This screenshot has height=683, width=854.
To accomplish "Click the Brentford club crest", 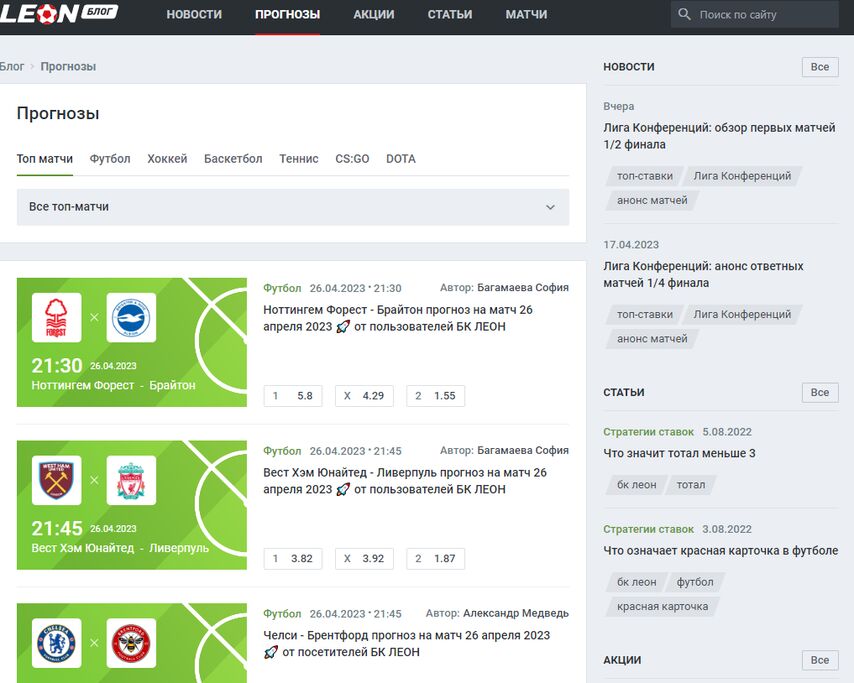I will (131, 643).
